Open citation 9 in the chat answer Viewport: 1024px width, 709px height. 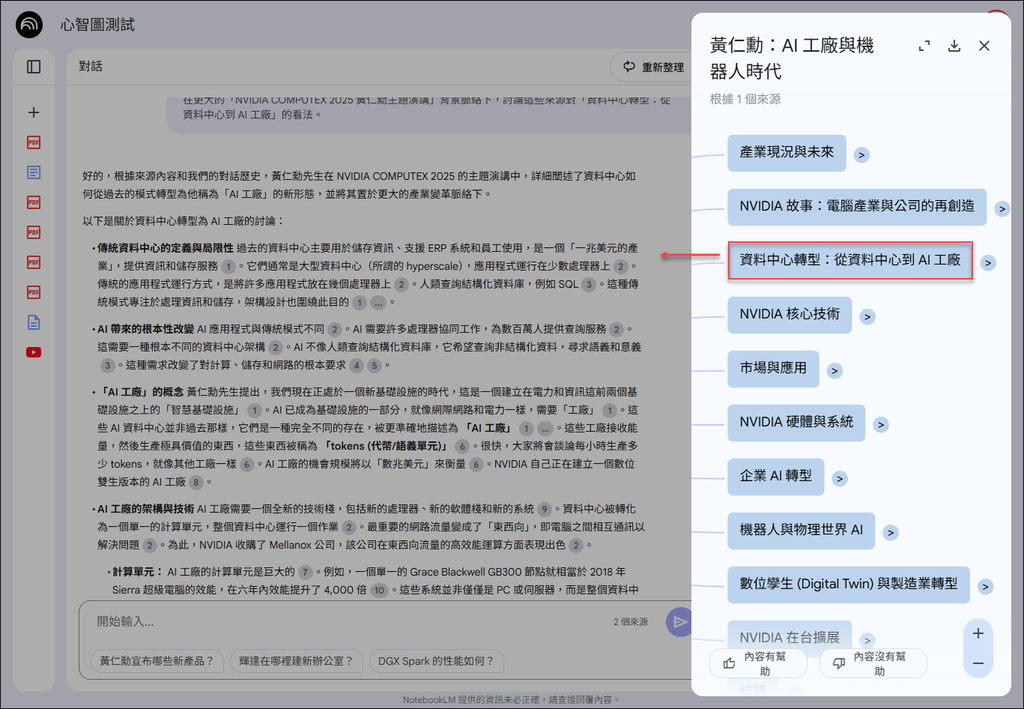coord(545,509)
